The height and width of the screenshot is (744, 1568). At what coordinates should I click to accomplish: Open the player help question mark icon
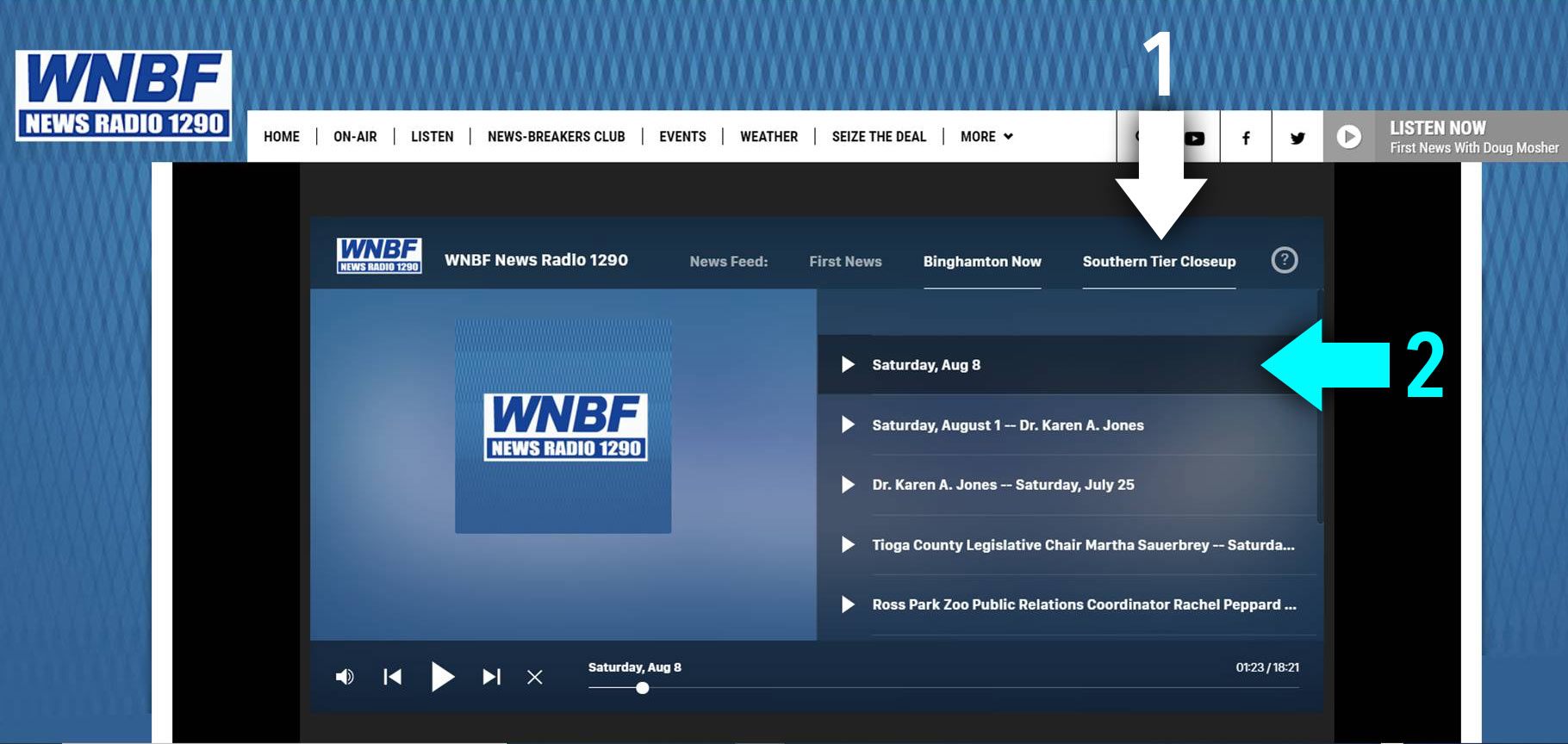pyautogui.click(x=1285, y=260)
